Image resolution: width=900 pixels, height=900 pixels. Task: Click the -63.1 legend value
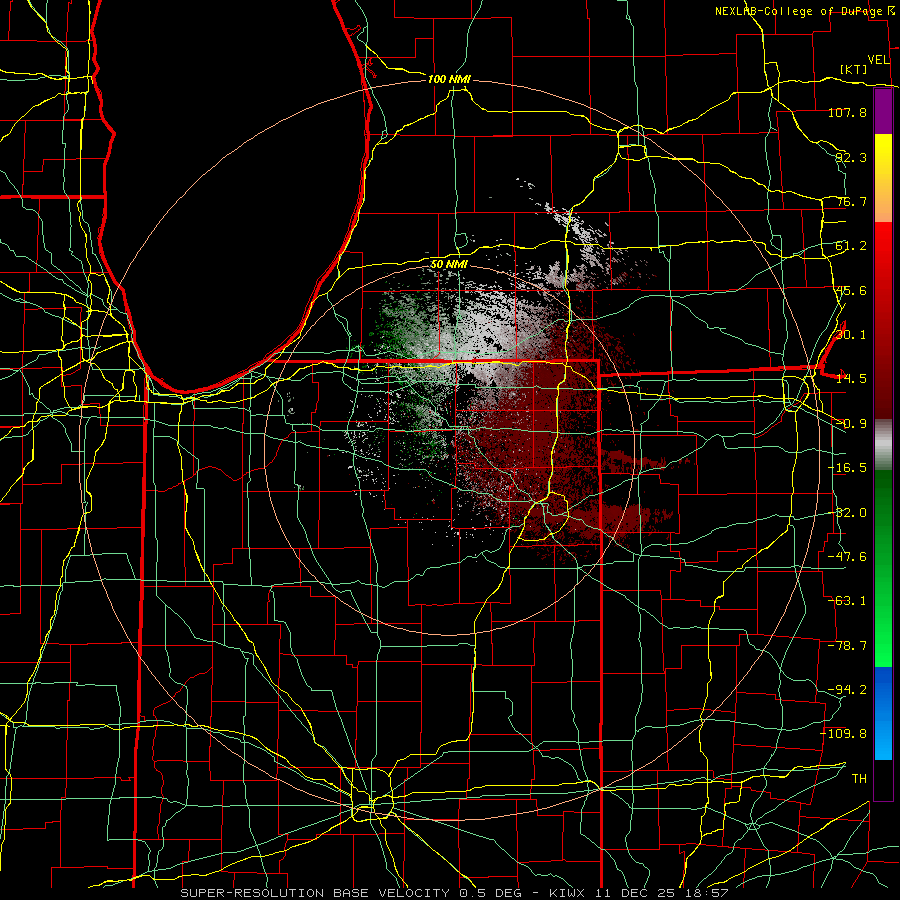click(847, 601)
